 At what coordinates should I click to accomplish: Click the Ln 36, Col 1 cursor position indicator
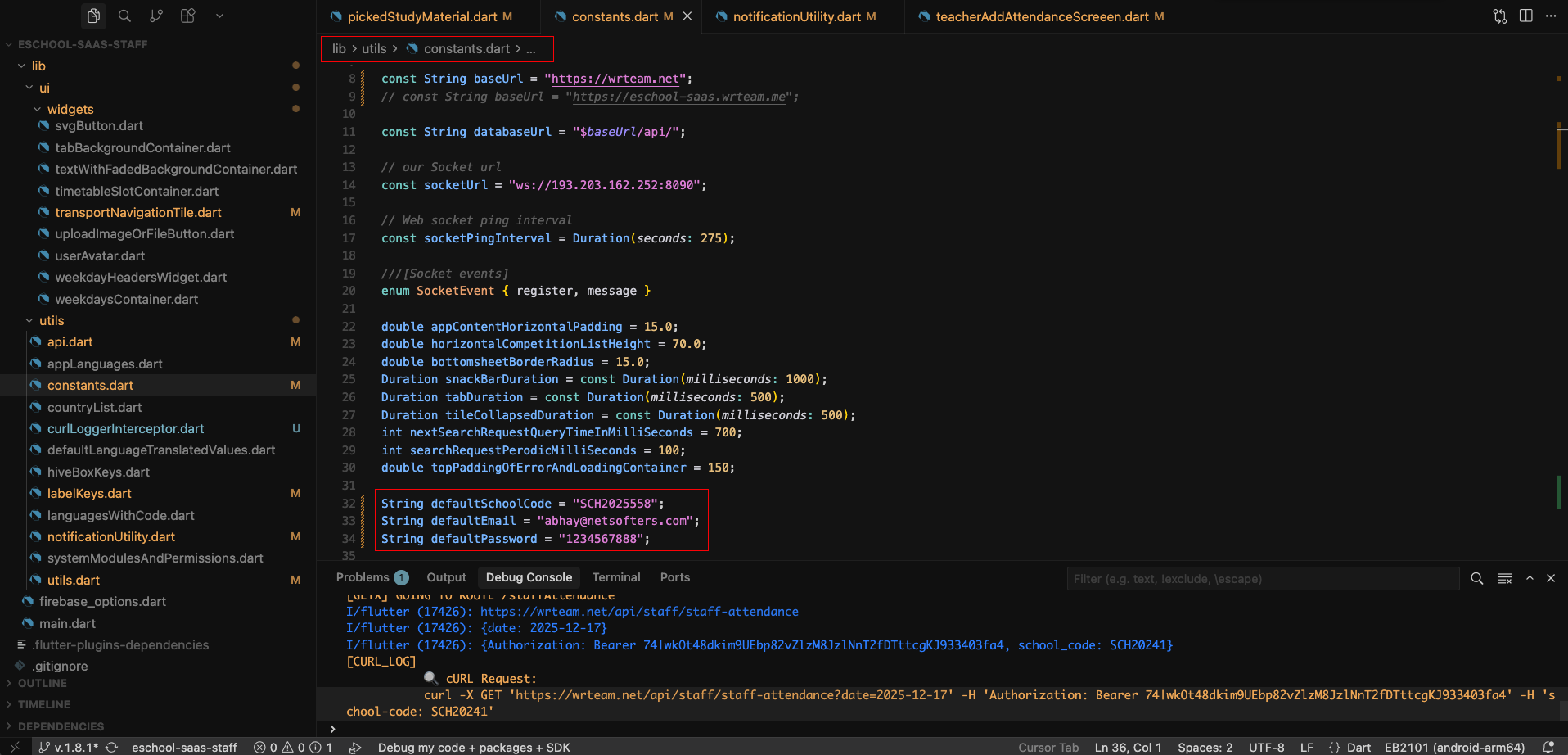coord(1128,747)
